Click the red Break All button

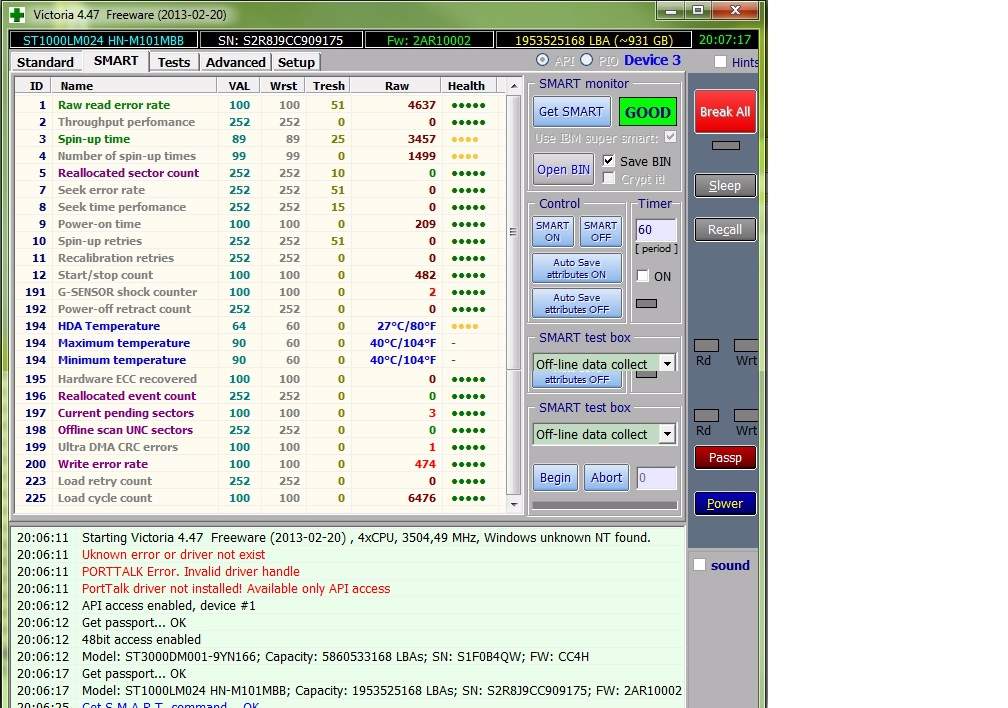point(725,112)
